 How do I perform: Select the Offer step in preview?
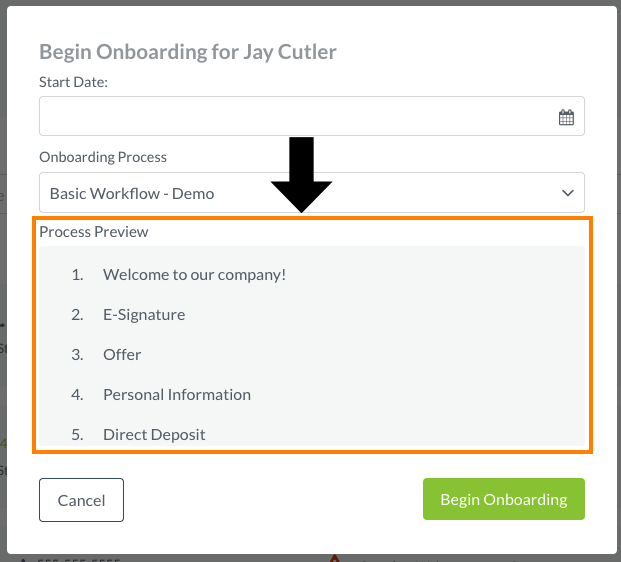coord(122,354)
